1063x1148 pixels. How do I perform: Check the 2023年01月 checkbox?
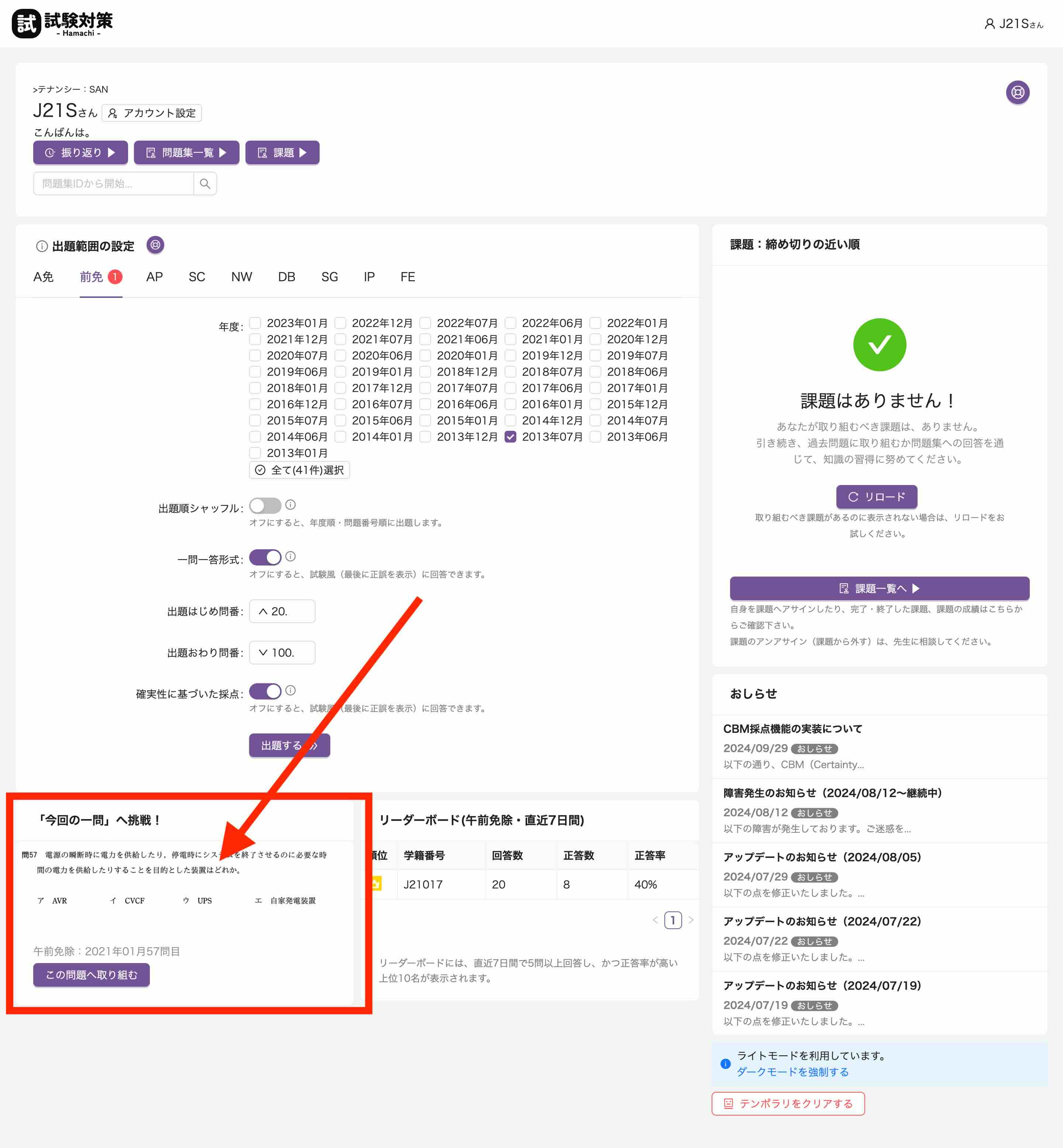255,323
